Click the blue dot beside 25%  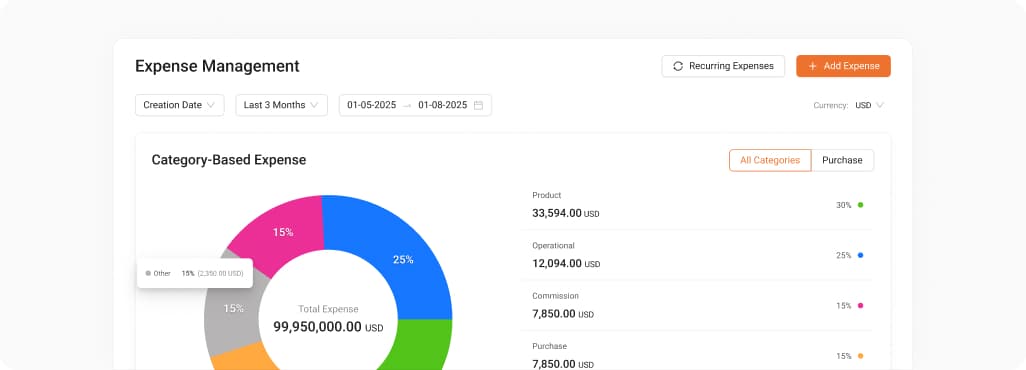pos(860,255)
